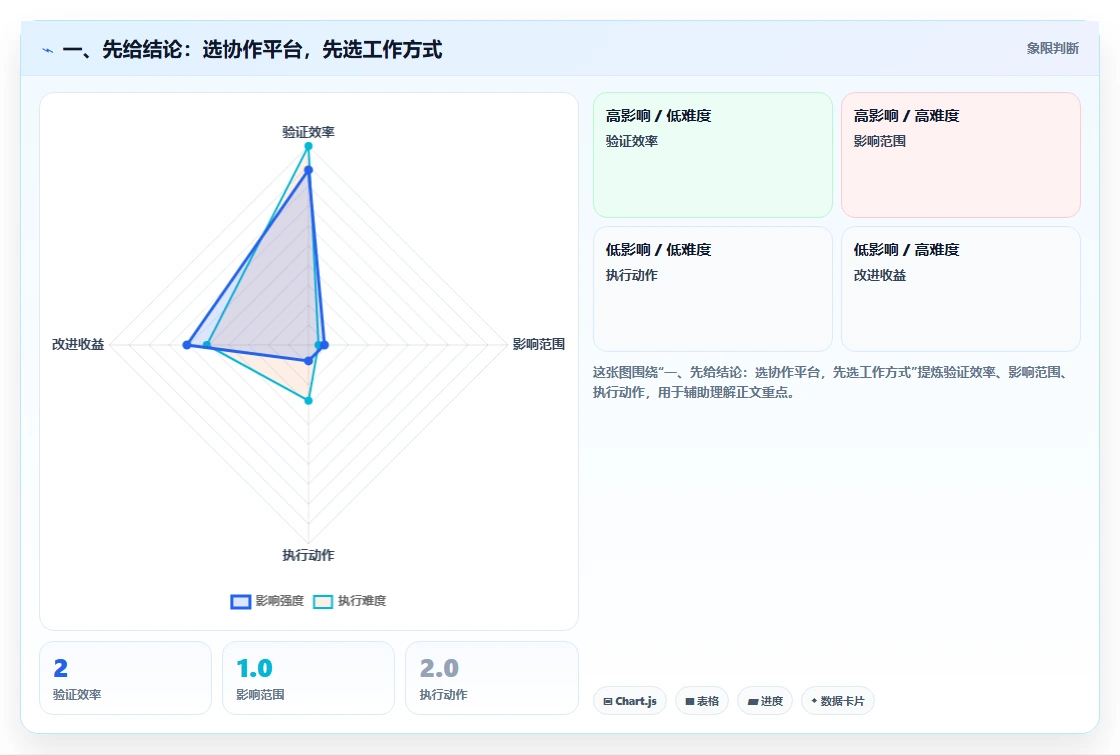Click the 数据卡片 chip star icon
The width and height of the screenshot is (1120, 755).
814,701
